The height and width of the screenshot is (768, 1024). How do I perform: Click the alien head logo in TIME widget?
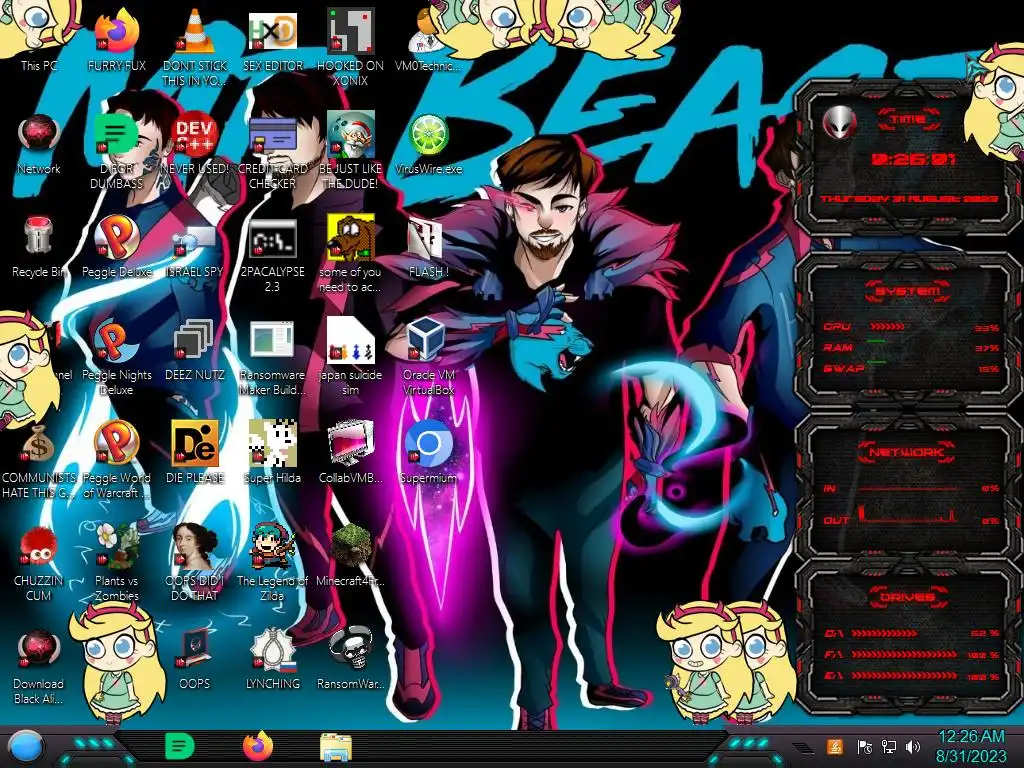pyautogui.click(x=839, y=121)
